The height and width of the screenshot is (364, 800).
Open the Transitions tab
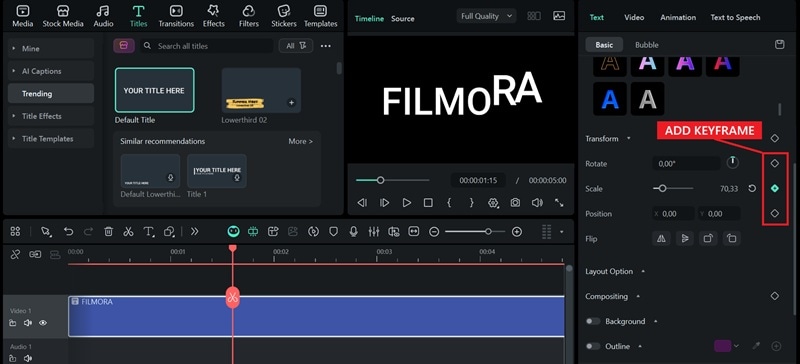[x=176, y=16]
